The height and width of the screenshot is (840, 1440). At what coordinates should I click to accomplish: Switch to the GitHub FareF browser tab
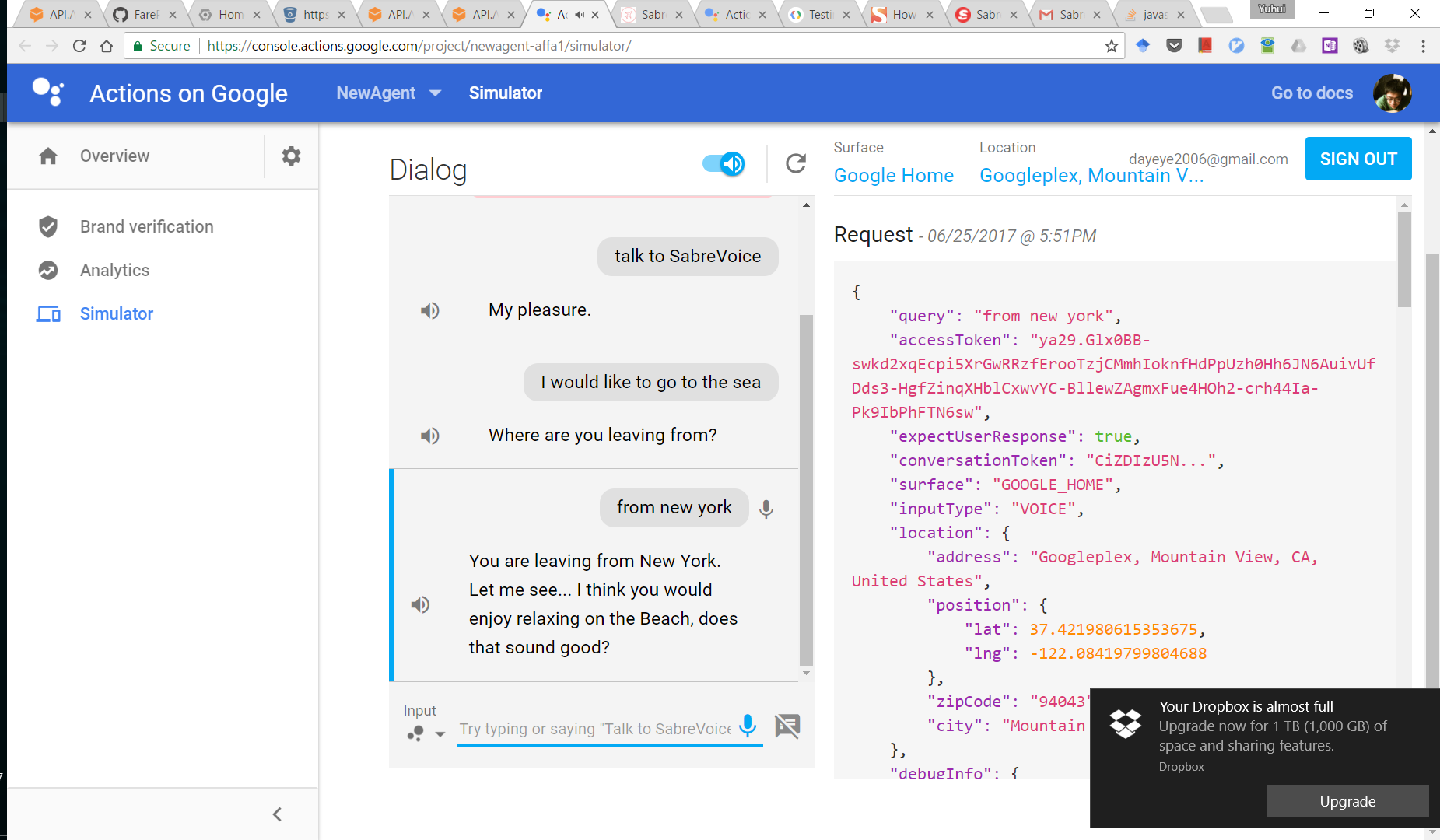coord(145,14)
